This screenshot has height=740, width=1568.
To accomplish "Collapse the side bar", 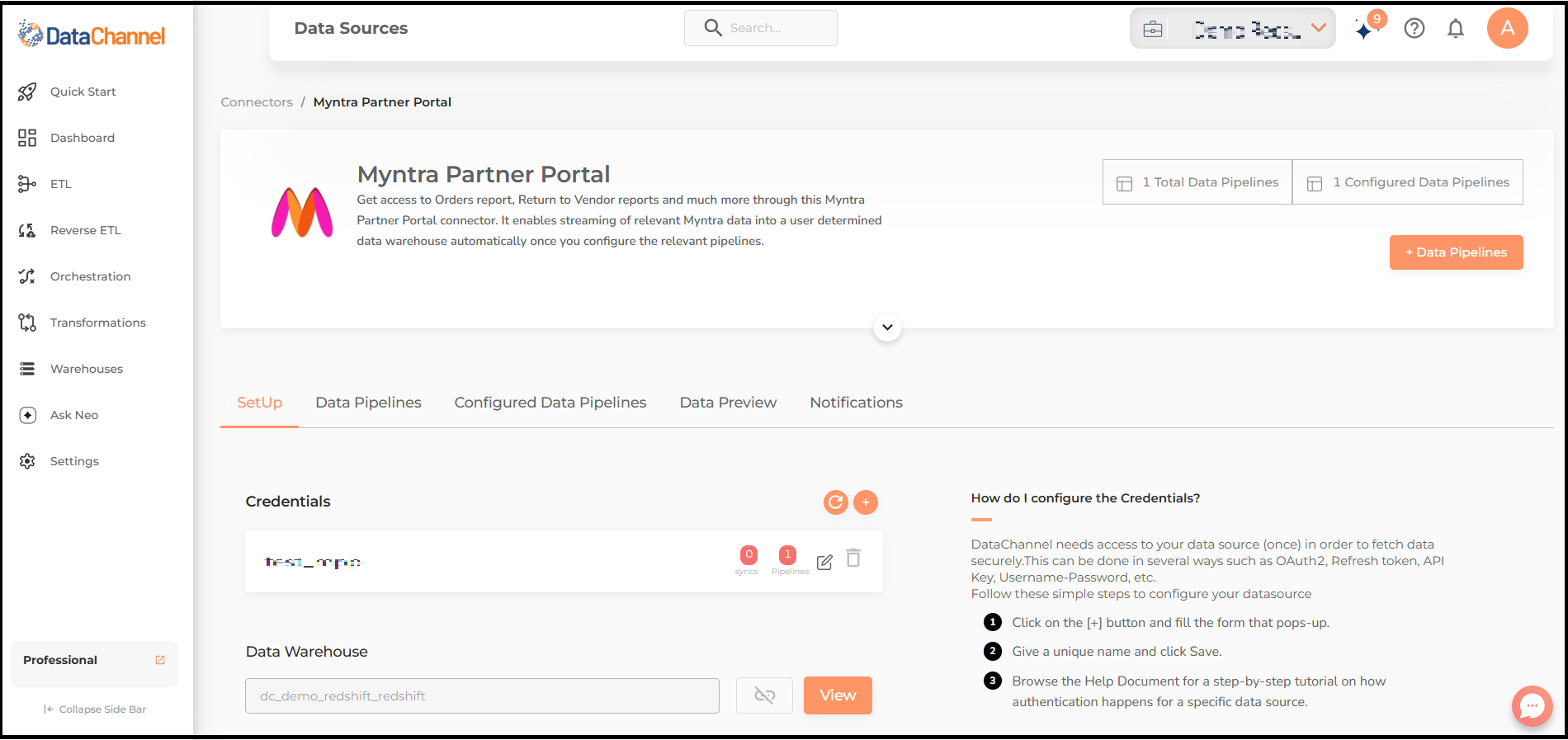I will pyautogui.click(x=95, y=709).
